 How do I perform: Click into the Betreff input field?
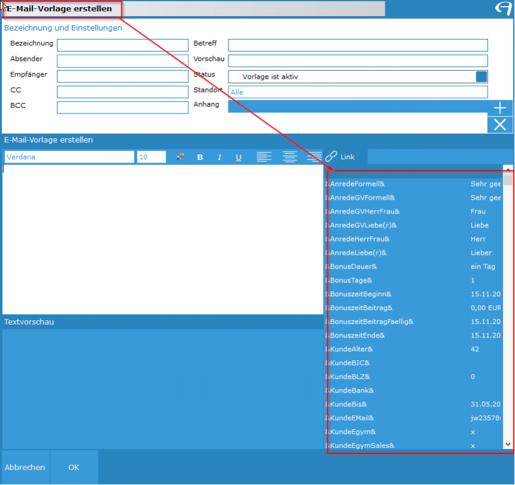click(358, 45)
